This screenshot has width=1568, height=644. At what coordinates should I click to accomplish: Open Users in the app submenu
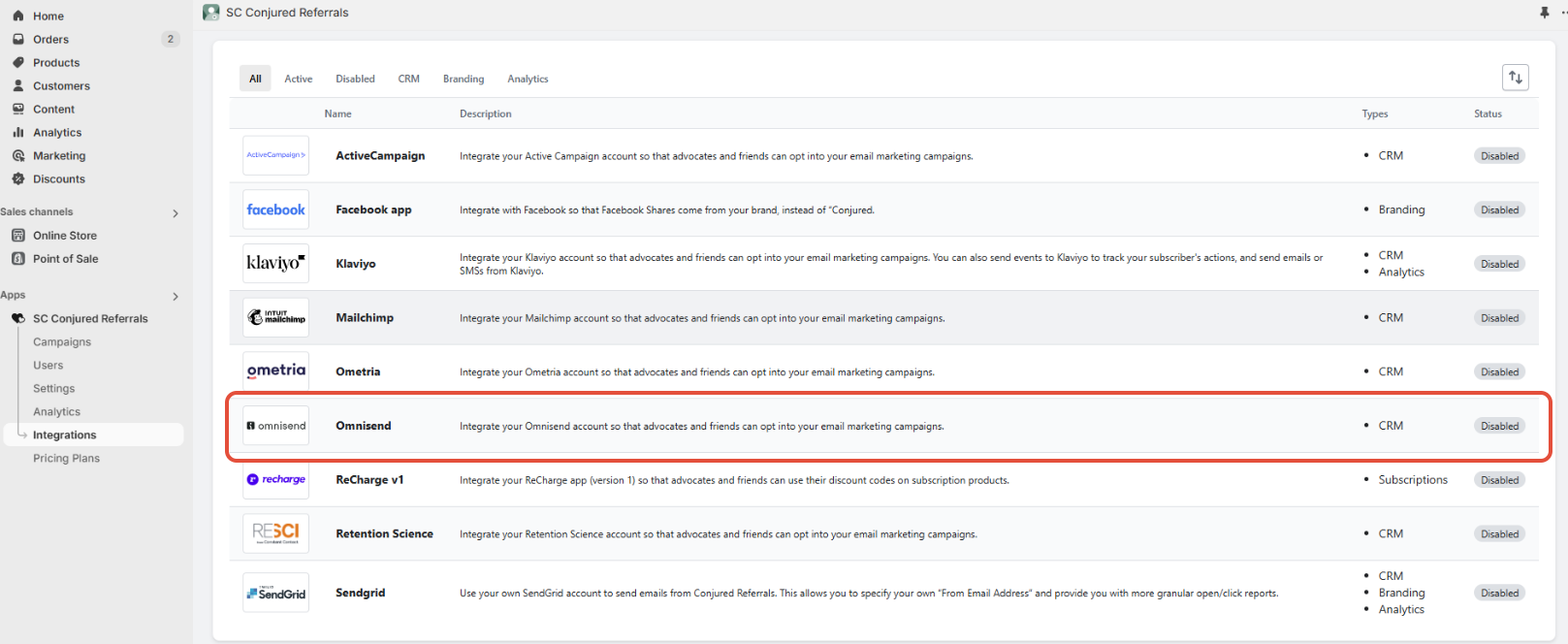(48, 365)
